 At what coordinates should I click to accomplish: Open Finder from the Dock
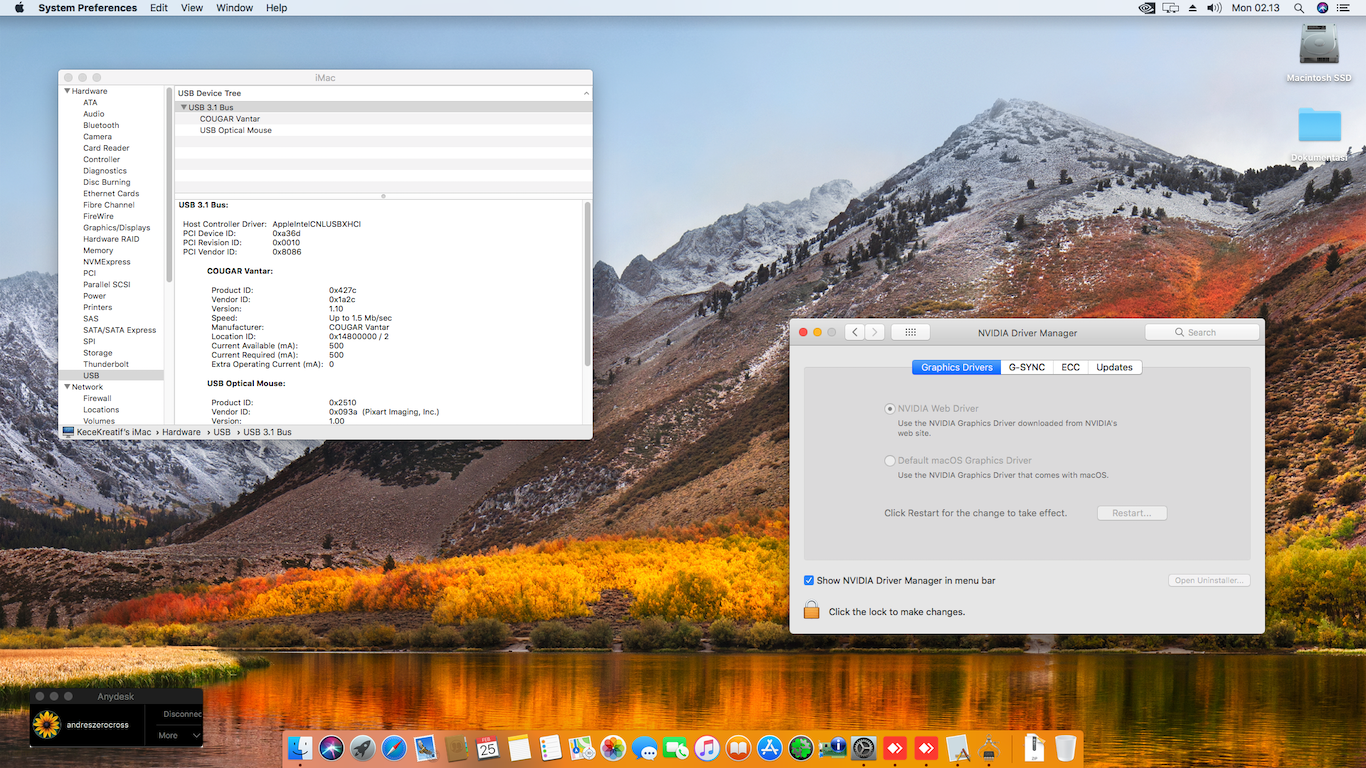300,747
